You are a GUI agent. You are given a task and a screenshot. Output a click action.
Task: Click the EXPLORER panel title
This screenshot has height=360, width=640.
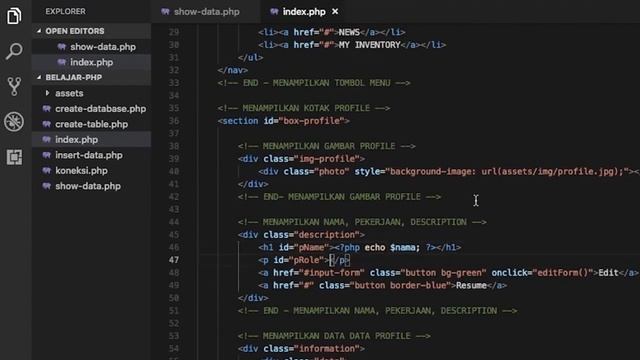coord(65,11)
